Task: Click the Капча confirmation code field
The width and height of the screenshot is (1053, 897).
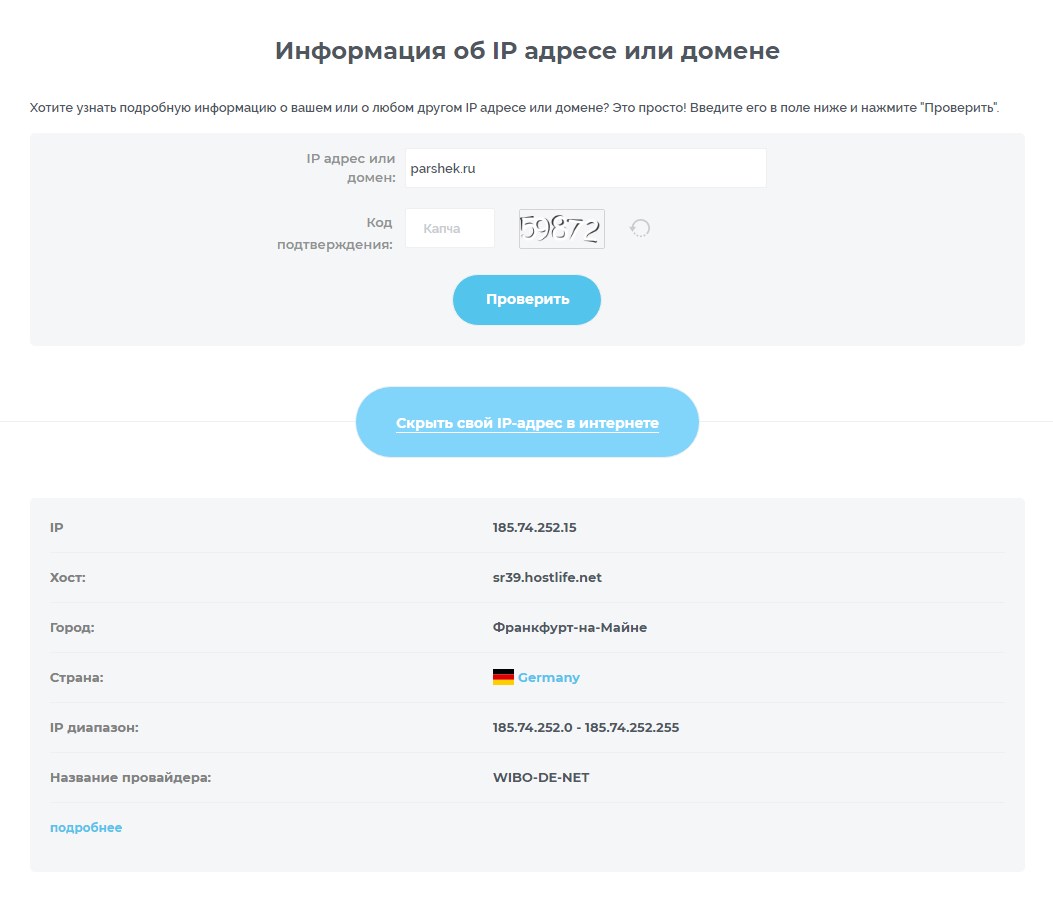Action: point(449,229)
